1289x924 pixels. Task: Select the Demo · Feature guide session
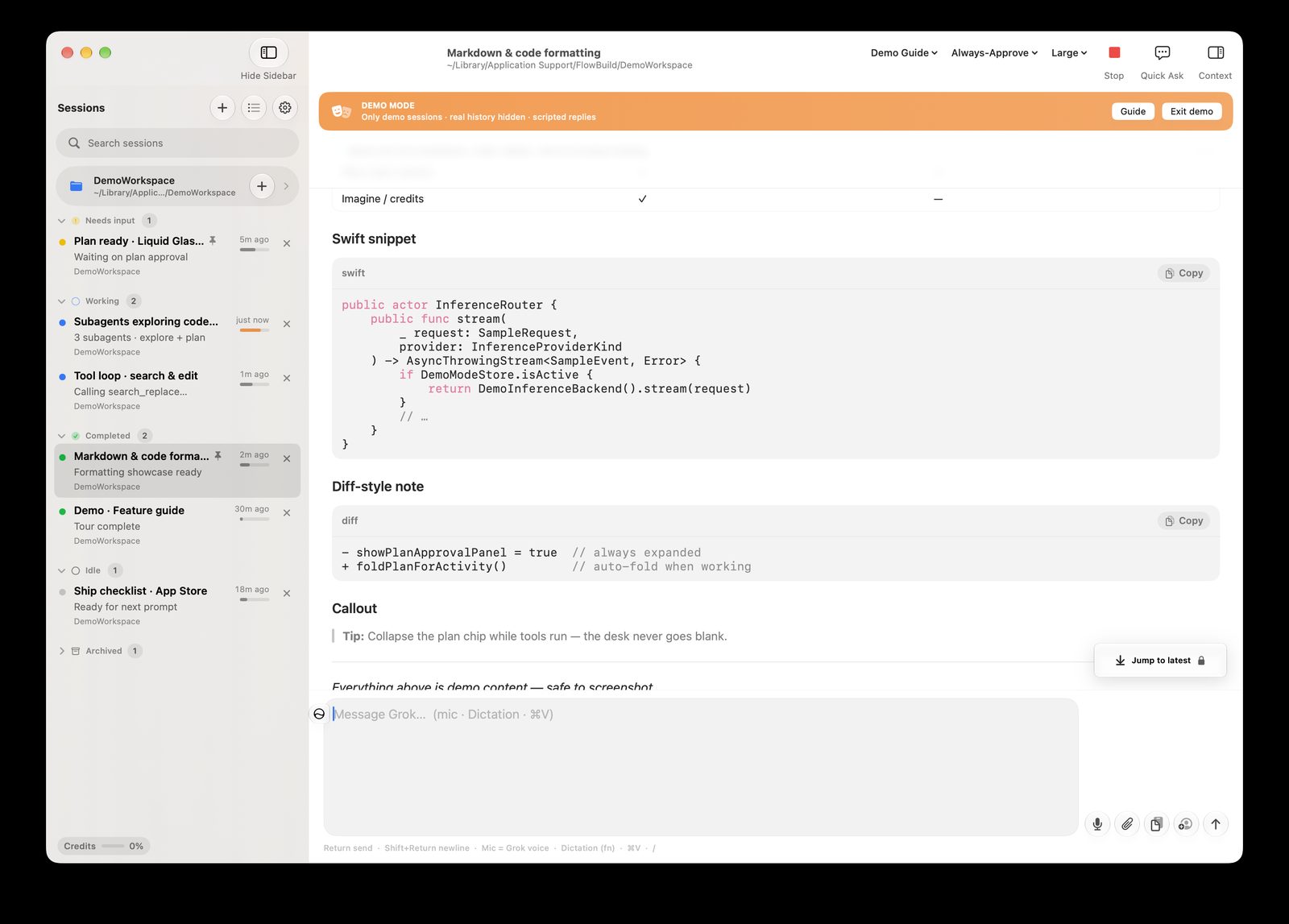177,524
